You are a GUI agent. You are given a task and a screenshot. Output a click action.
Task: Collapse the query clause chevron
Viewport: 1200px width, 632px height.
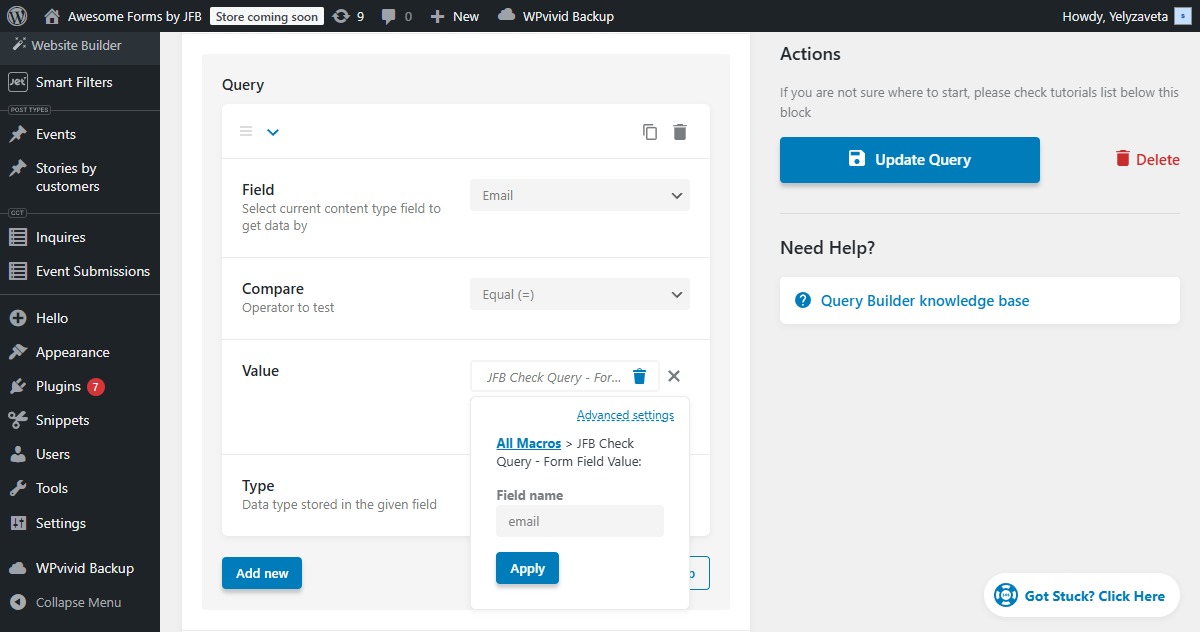pos(273,132)
